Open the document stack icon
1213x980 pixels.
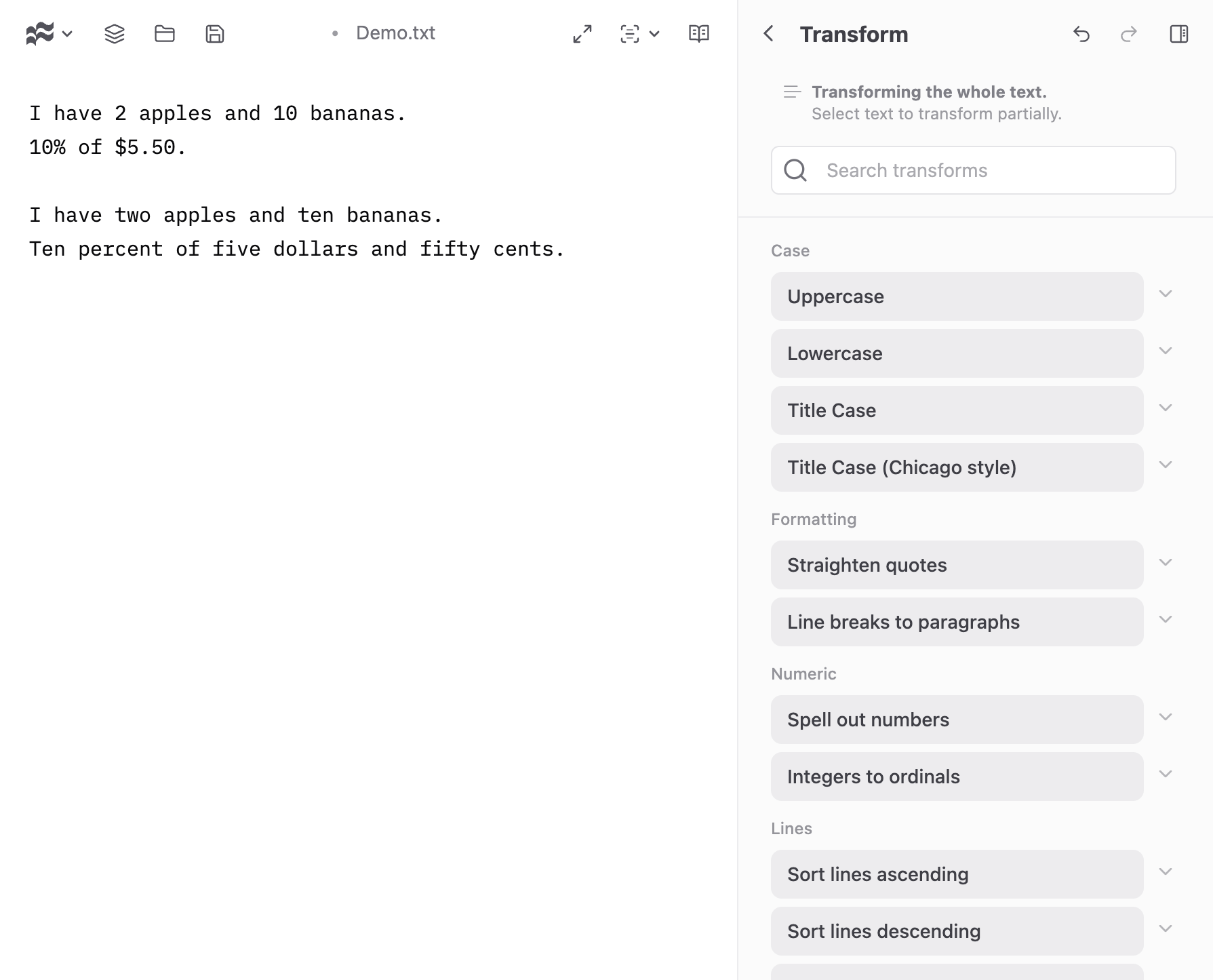coord(114,33)
